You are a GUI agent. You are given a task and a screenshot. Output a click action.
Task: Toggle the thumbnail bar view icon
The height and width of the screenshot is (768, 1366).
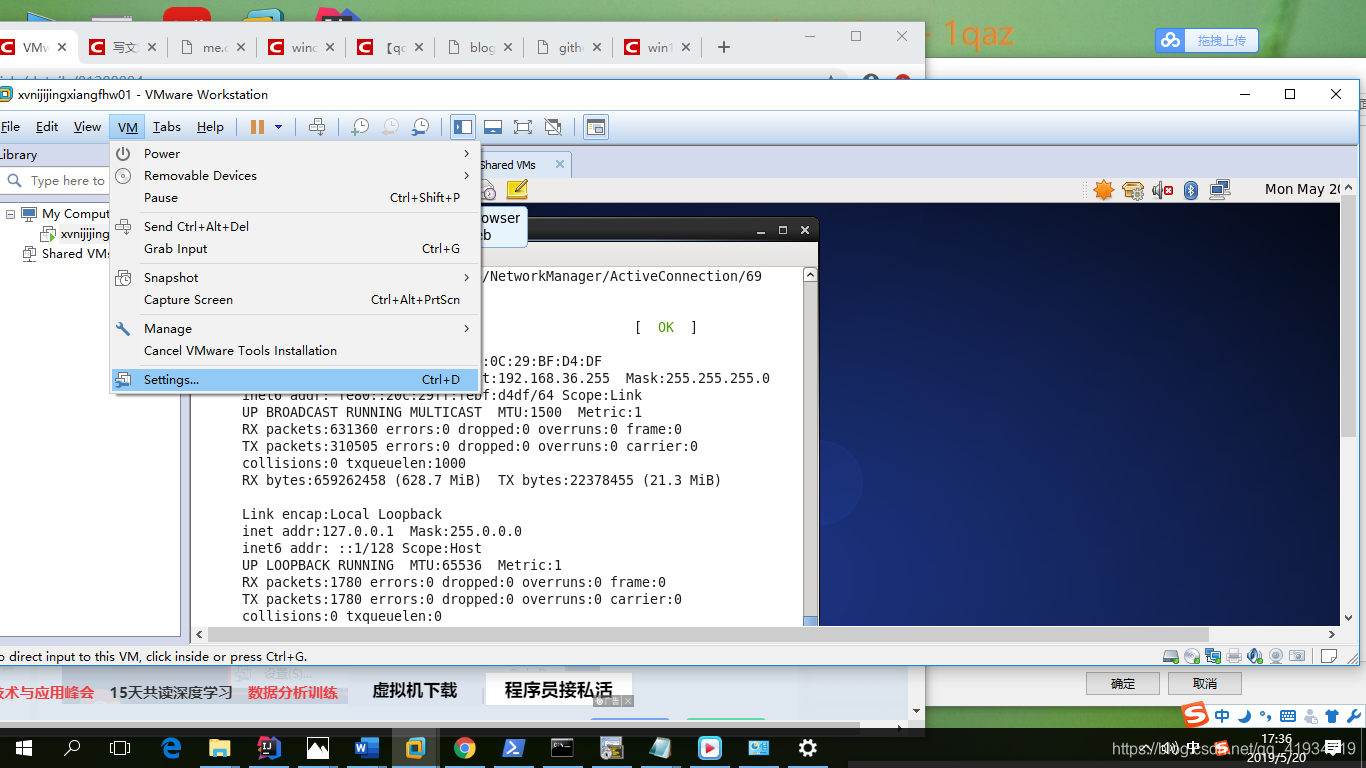tap(493, 127)
